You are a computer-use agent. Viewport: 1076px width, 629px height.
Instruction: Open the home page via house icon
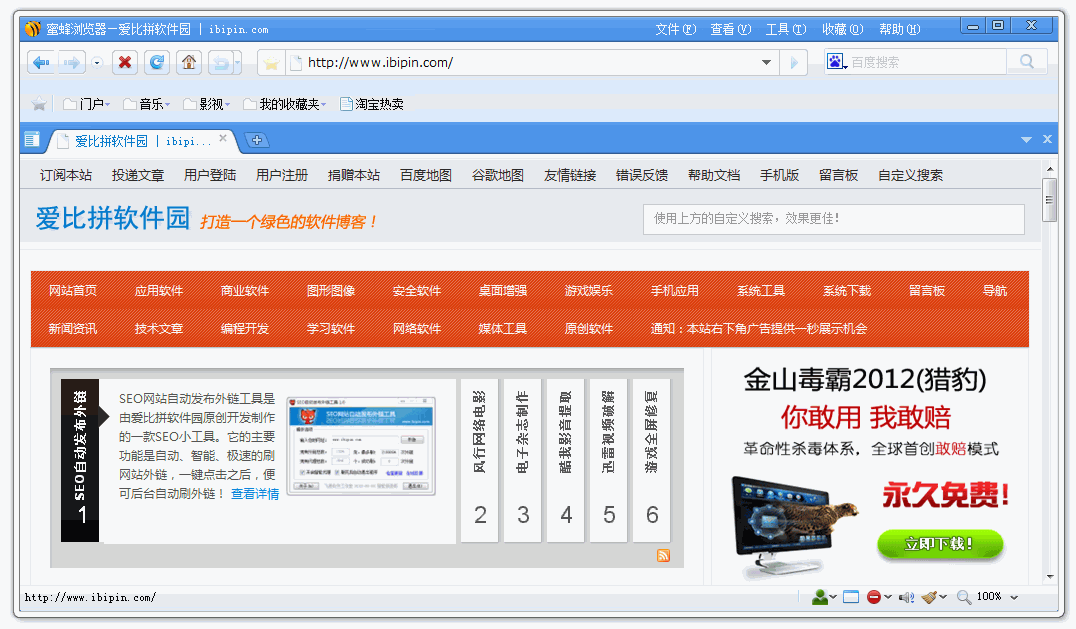click(189, 62)
